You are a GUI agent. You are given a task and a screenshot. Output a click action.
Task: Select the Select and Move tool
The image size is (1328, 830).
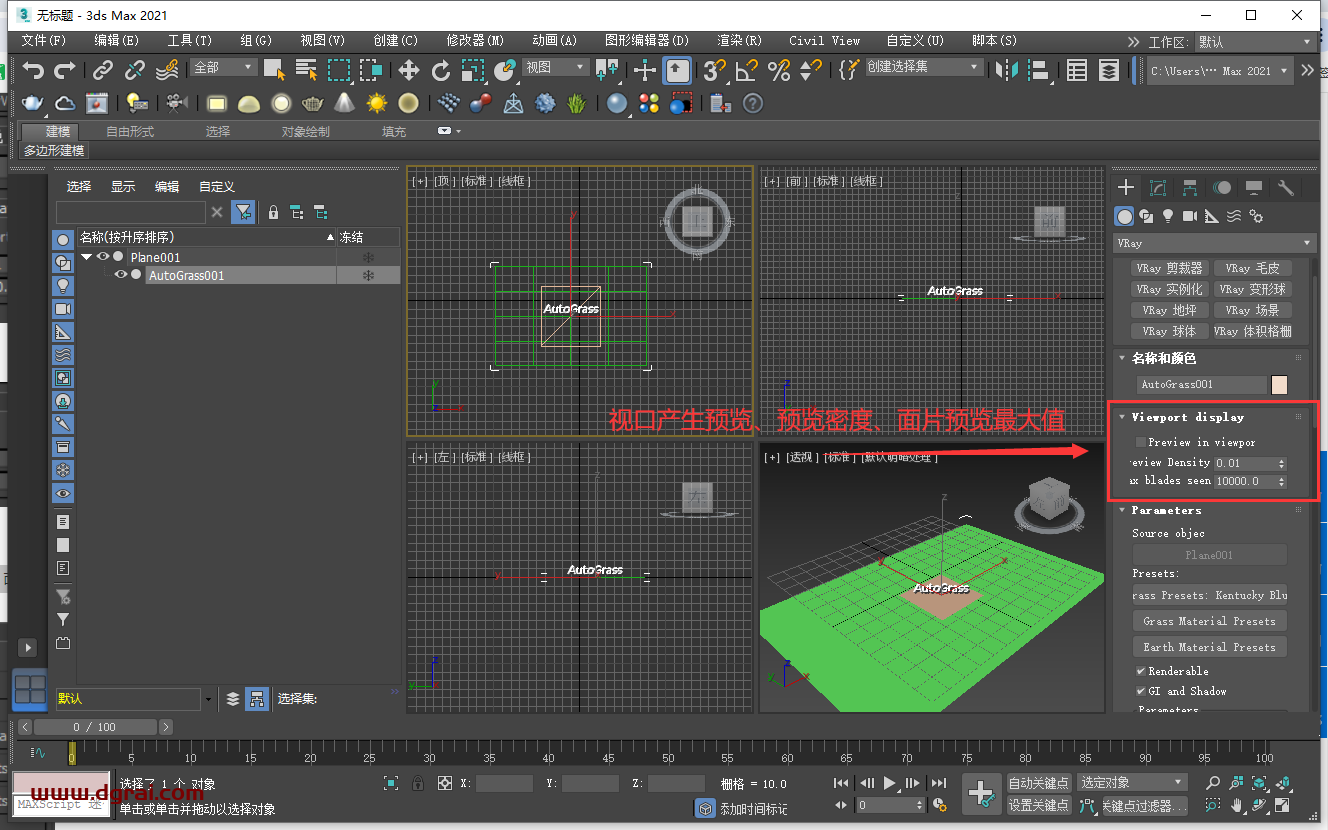[407, 72]
